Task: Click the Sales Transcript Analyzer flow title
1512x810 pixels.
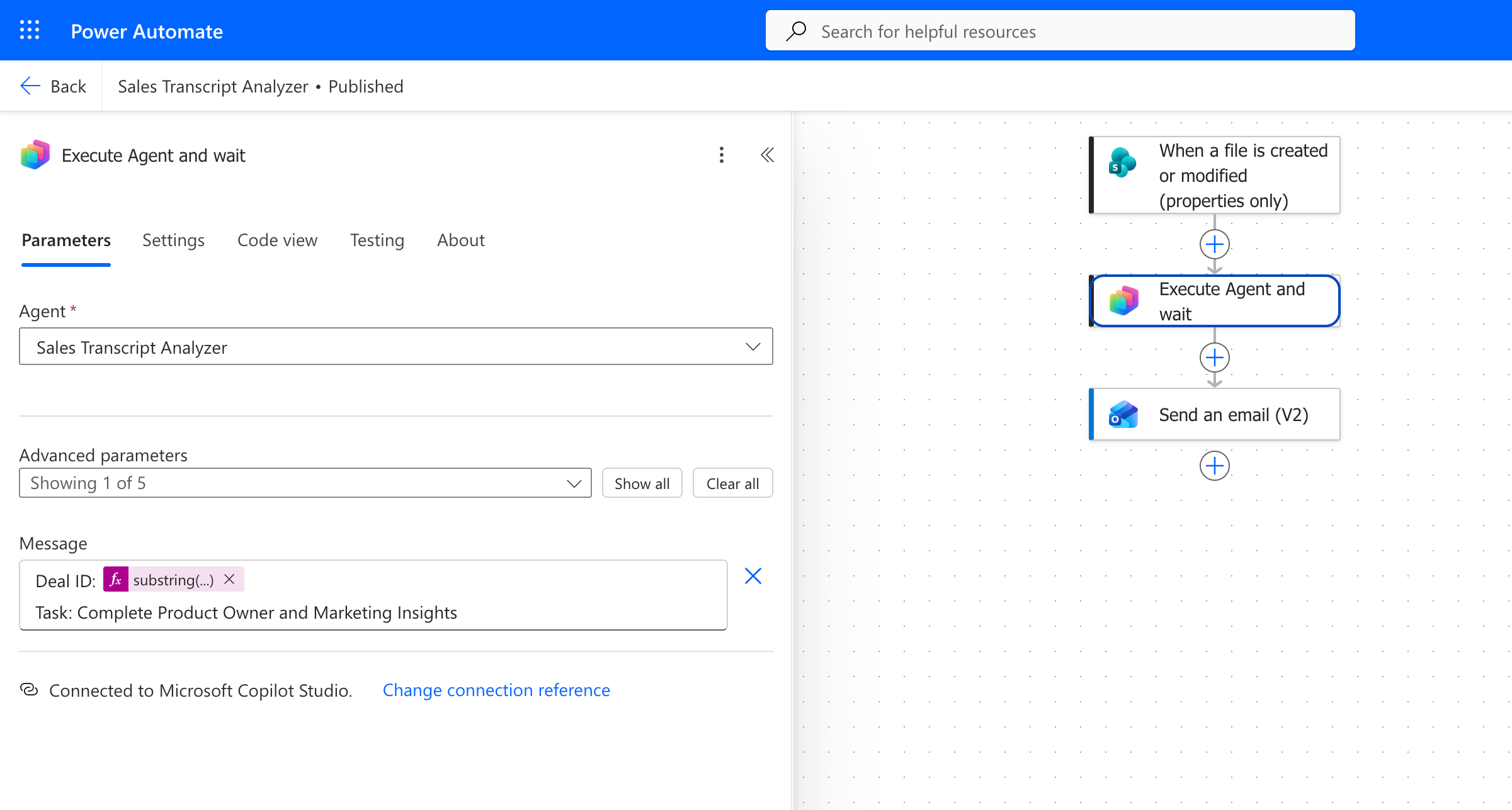Action: tap(213, 86)
